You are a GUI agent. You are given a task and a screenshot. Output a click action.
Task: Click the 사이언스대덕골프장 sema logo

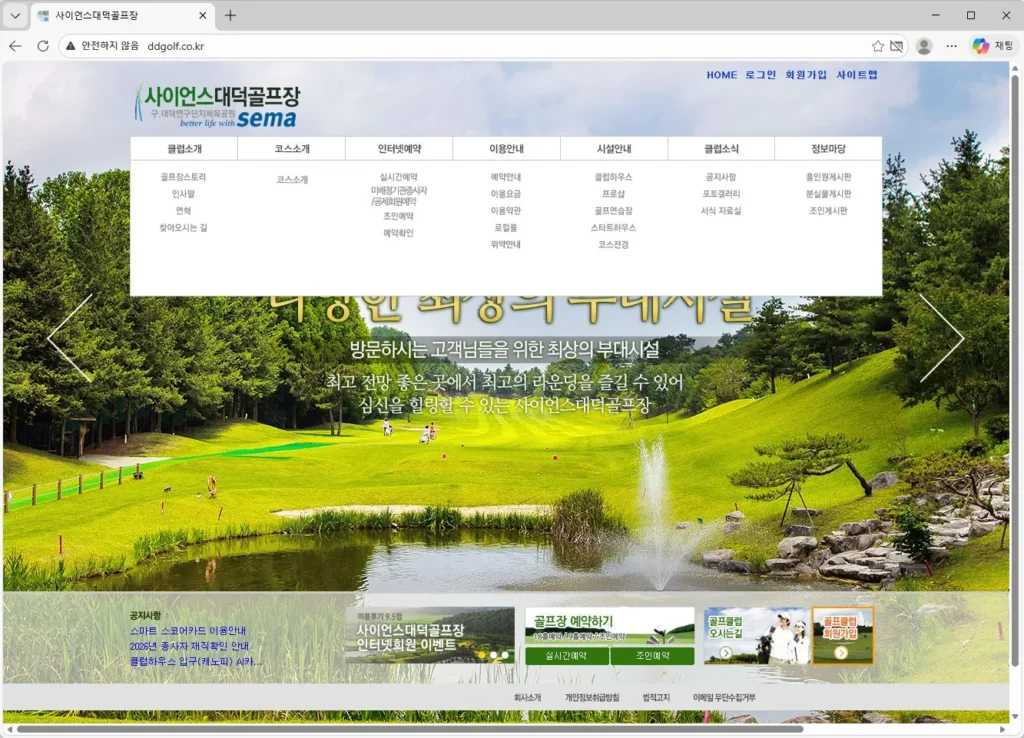tap(217, 106)
